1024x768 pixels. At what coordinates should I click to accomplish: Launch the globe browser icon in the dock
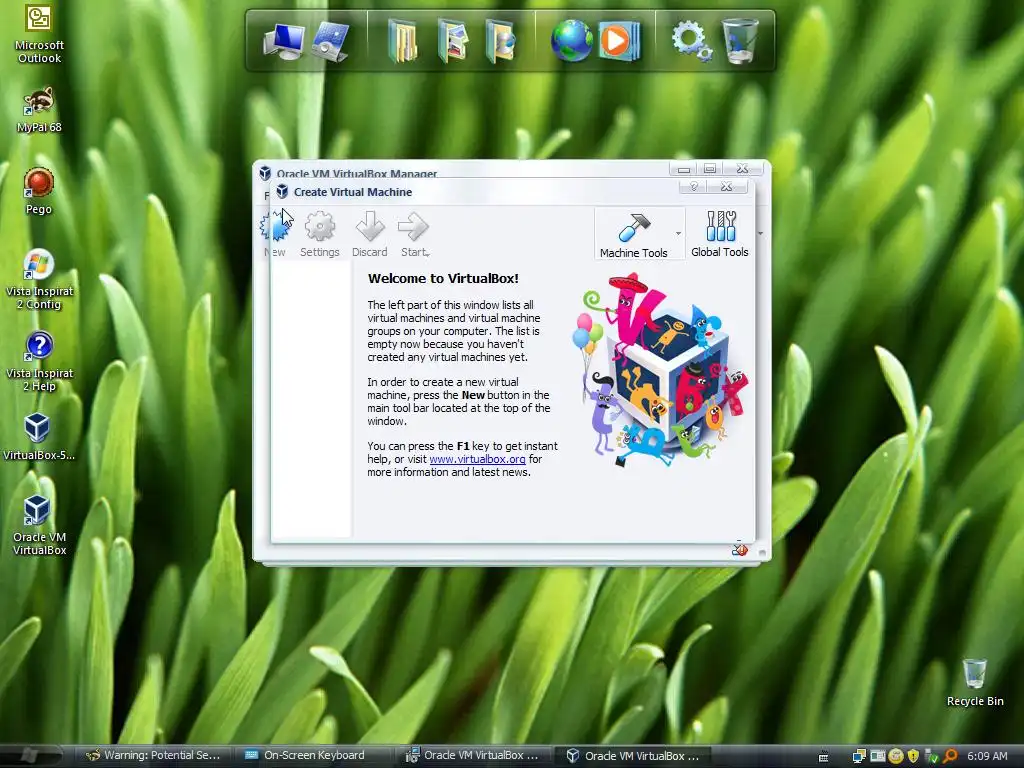coord(571,40)
